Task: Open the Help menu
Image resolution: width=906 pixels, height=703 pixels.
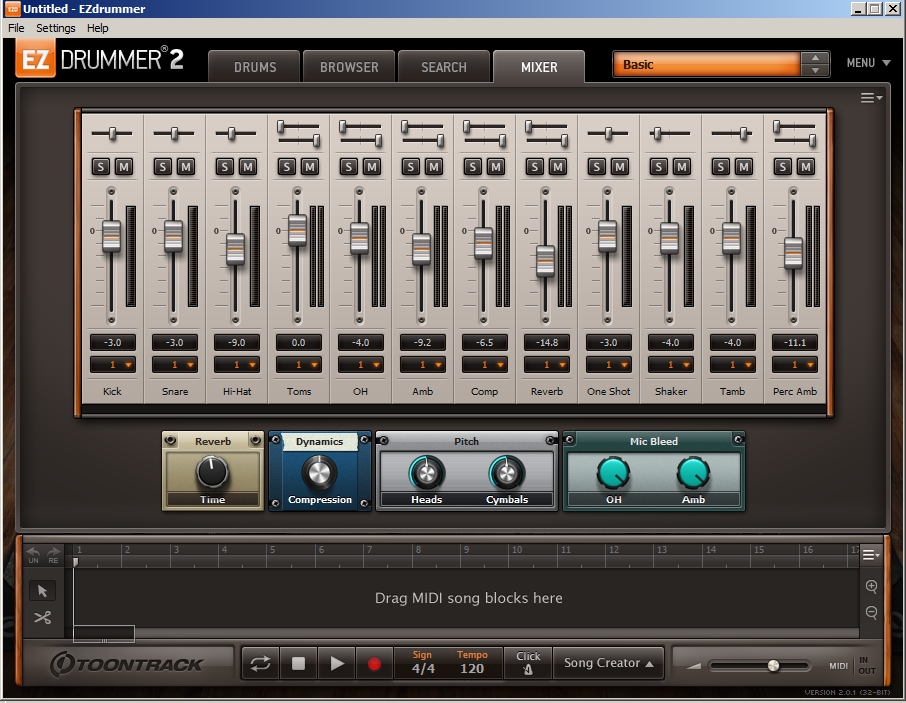Action: [x=98, y=28]
